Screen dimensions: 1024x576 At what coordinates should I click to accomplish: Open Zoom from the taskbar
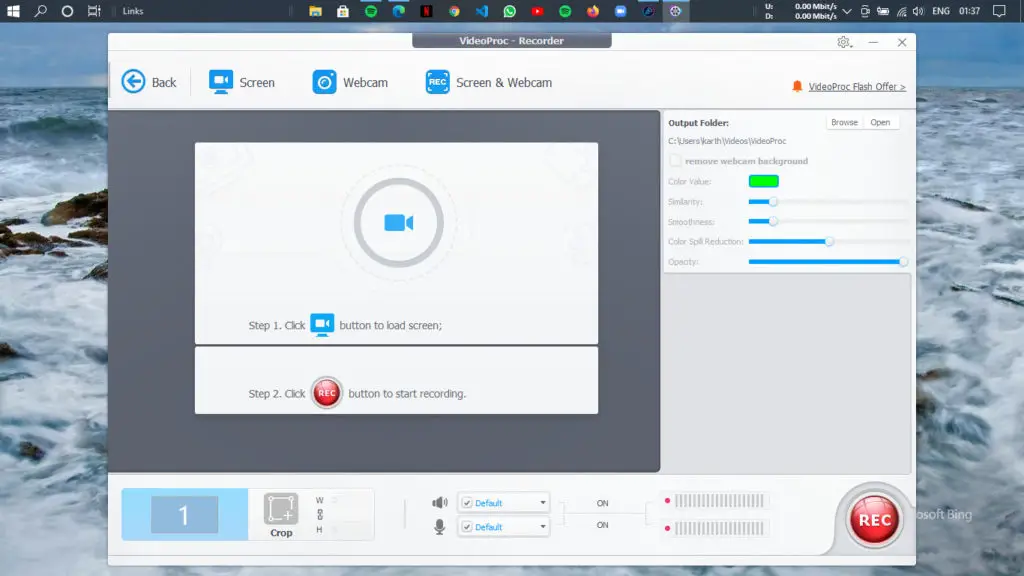pyautogui.click(x=620, y=11)
